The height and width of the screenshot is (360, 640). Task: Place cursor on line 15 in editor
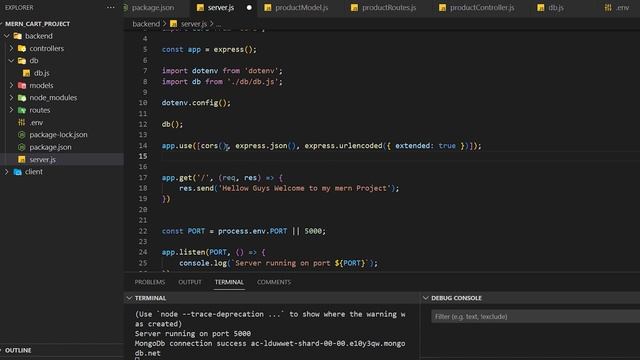coord(400,156)
